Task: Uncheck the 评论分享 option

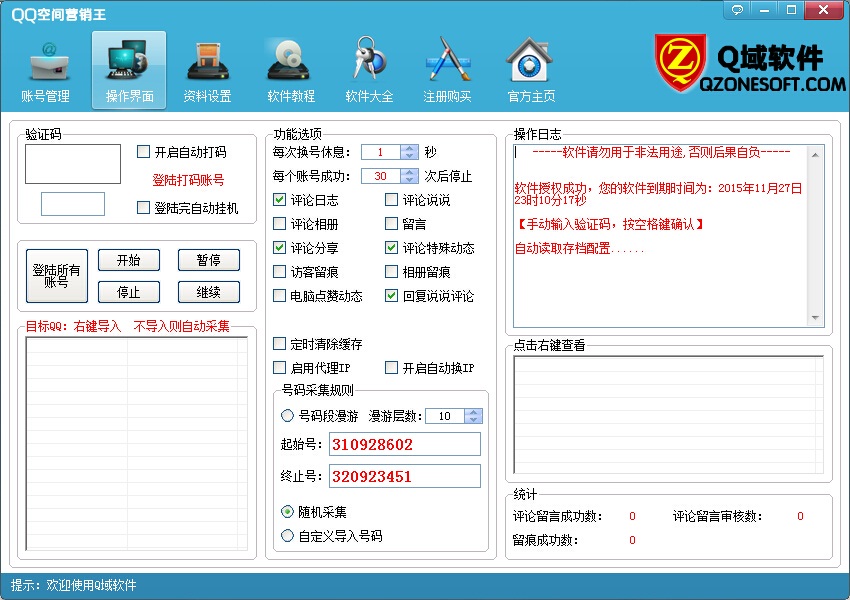Action: point(279,248)
